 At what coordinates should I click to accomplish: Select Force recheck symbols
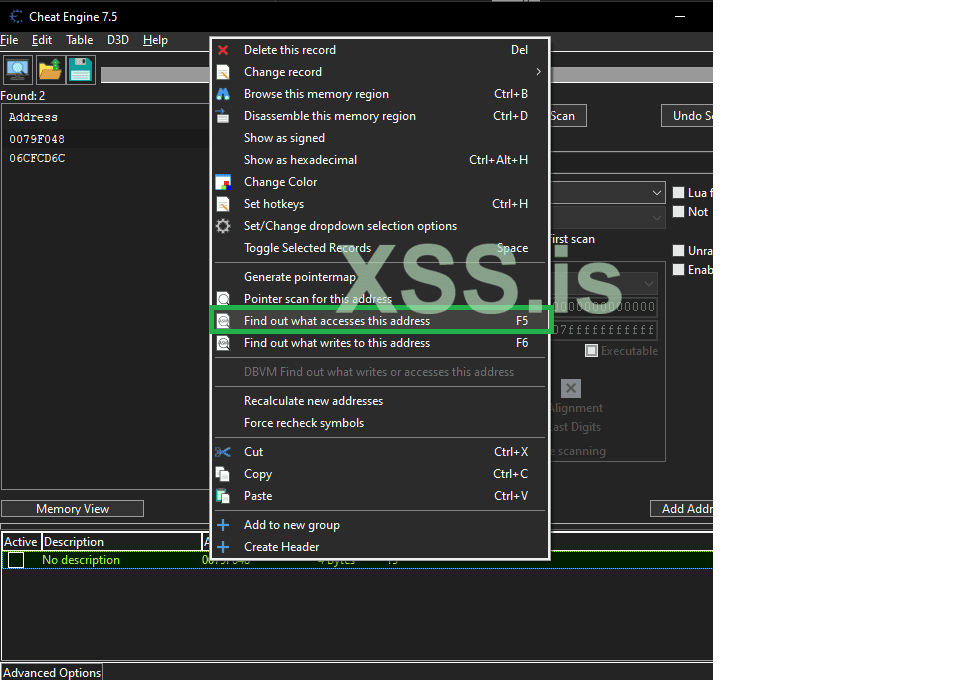[381, 423]
